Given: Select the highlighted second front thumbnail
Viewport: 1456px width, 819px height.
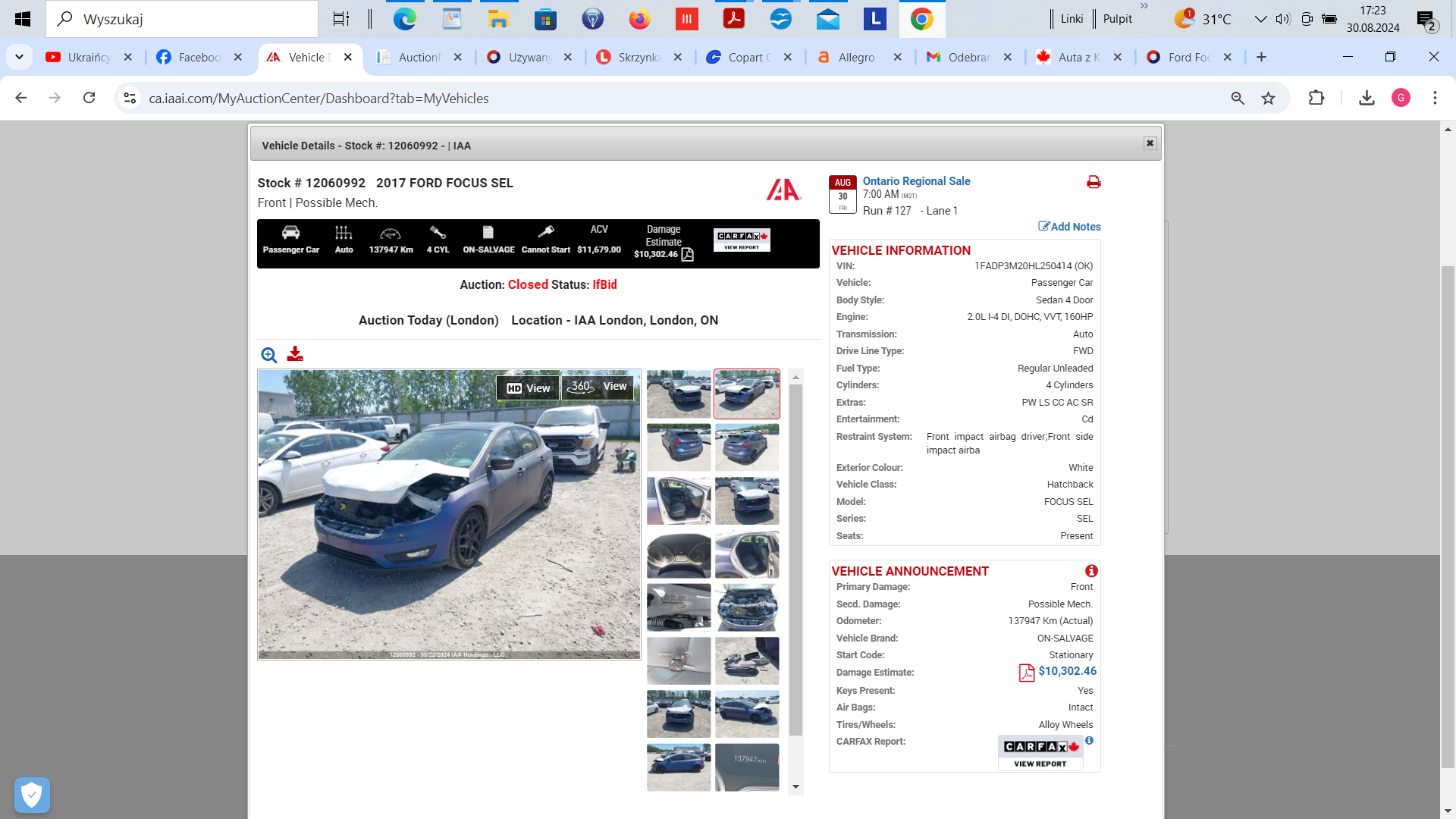Looking at the screenshot, I should (747, 394).
